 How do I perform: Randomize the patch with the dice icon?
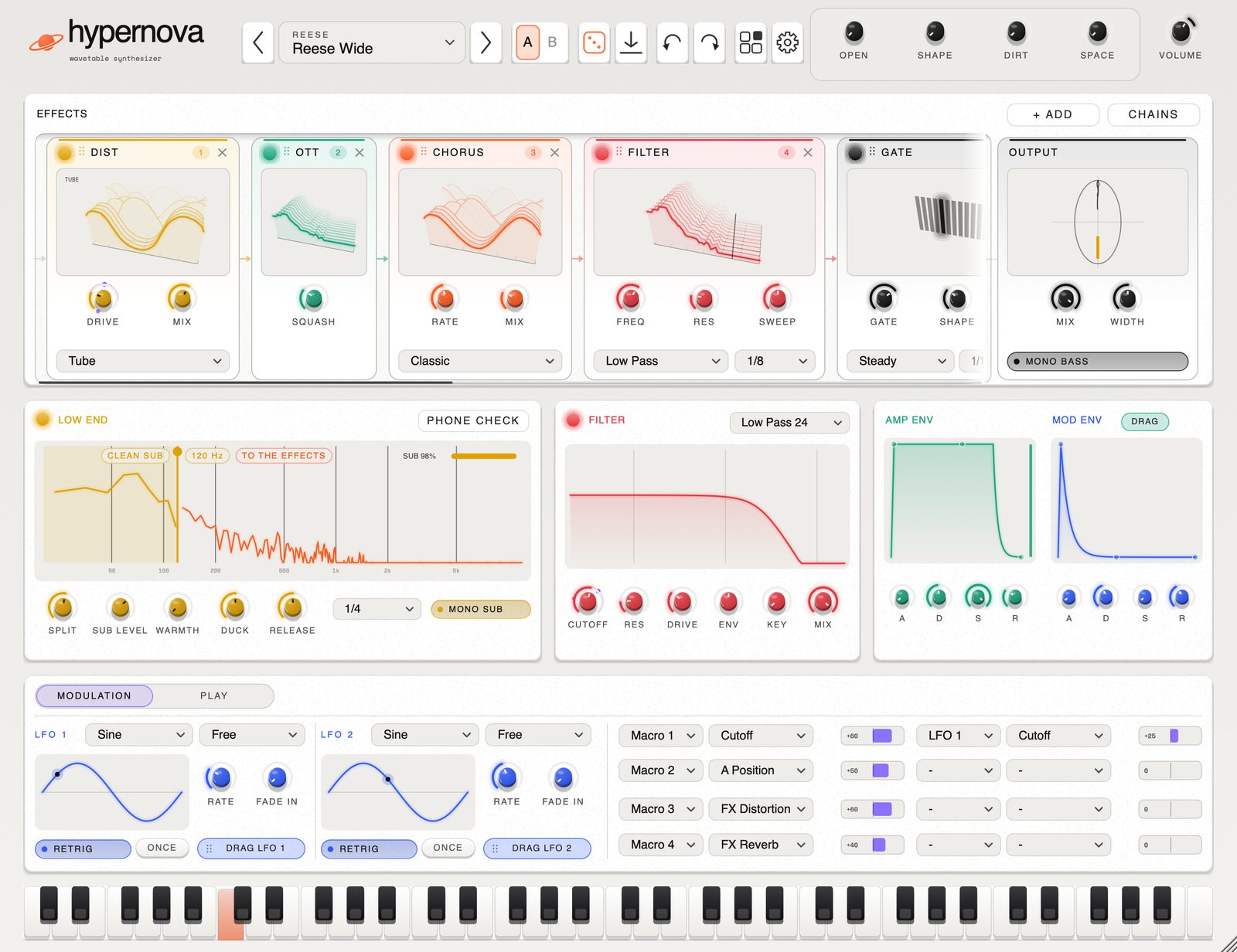pyautogui.click(x=594, y=42)
